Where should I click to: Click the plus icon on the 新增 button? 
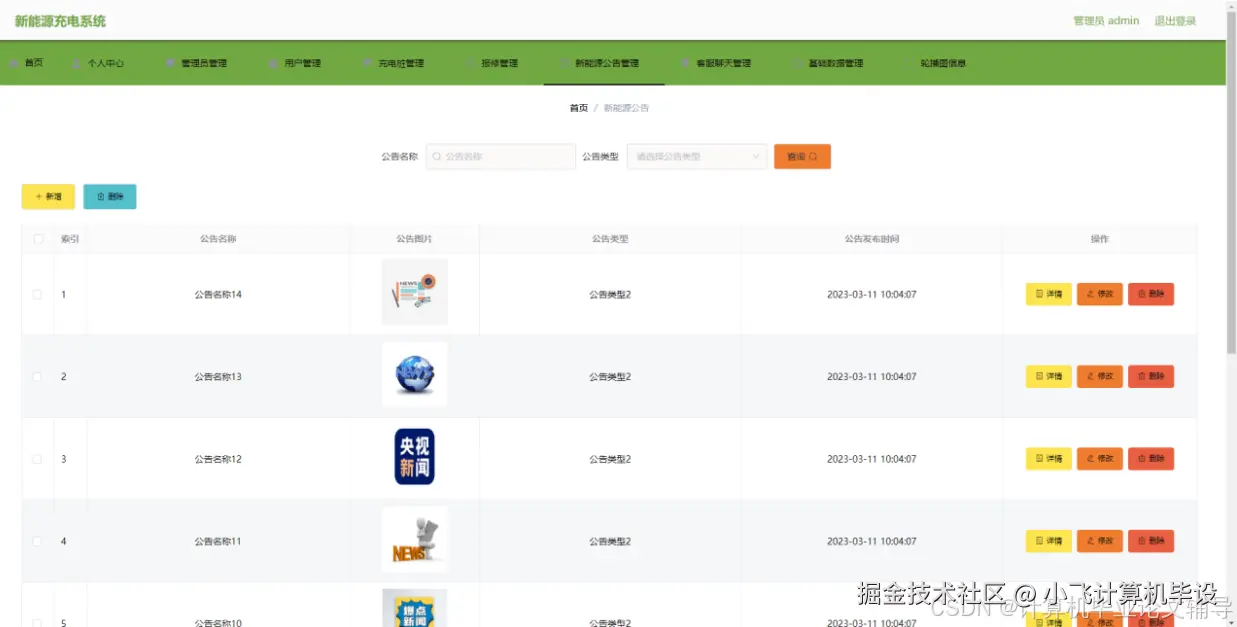(38, 196)
